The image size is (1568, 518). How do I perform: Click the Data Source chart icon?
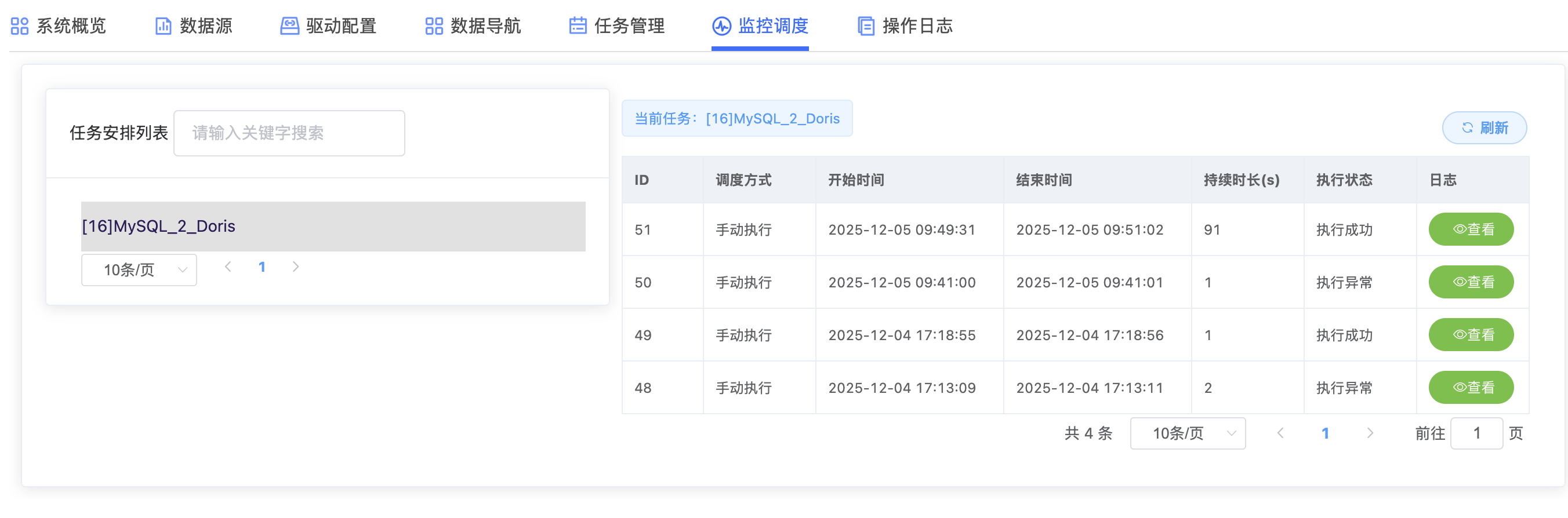163,26
